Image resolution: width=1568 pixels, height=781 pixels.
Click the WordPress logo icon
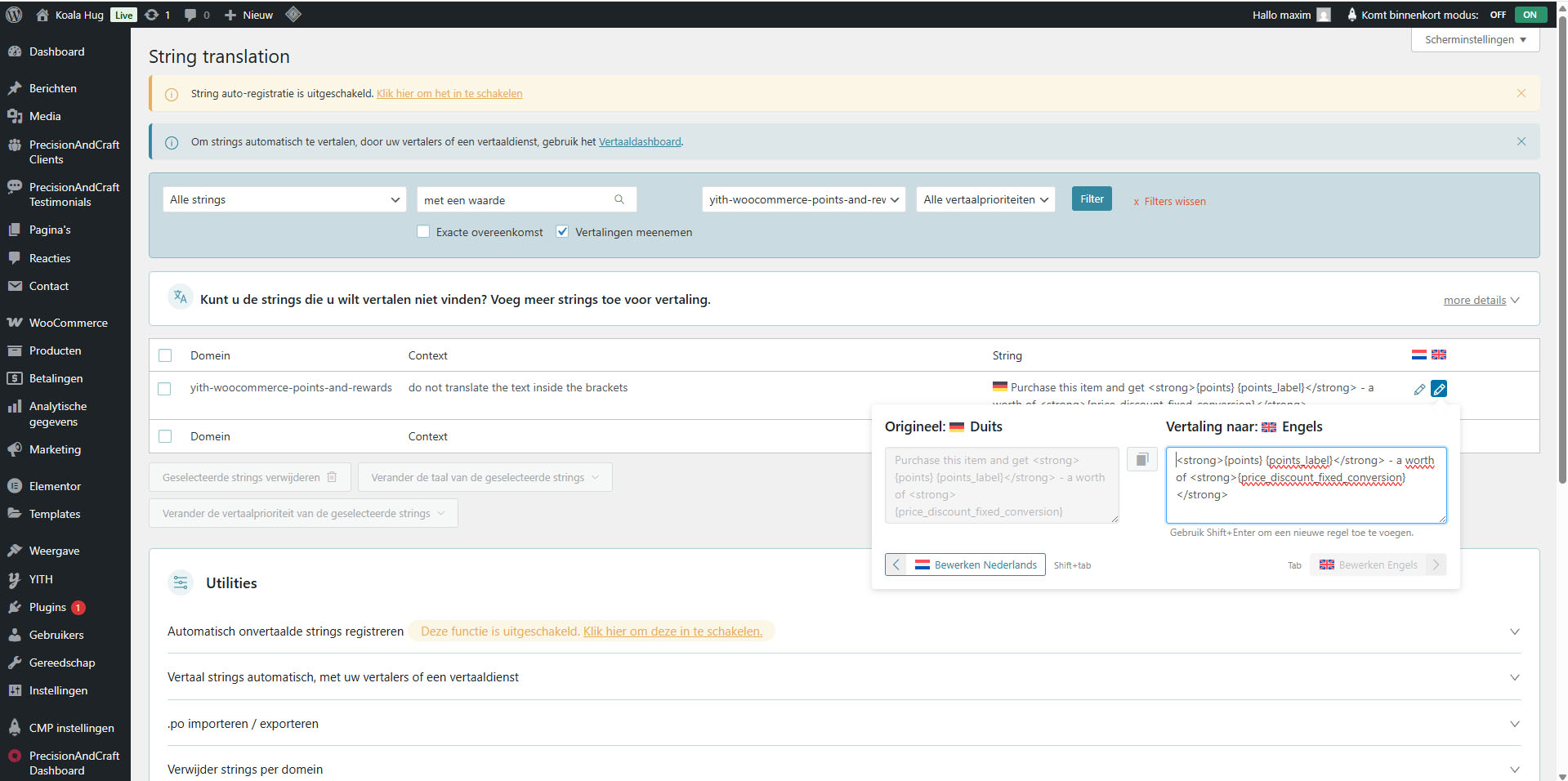[x=14, y=15]
